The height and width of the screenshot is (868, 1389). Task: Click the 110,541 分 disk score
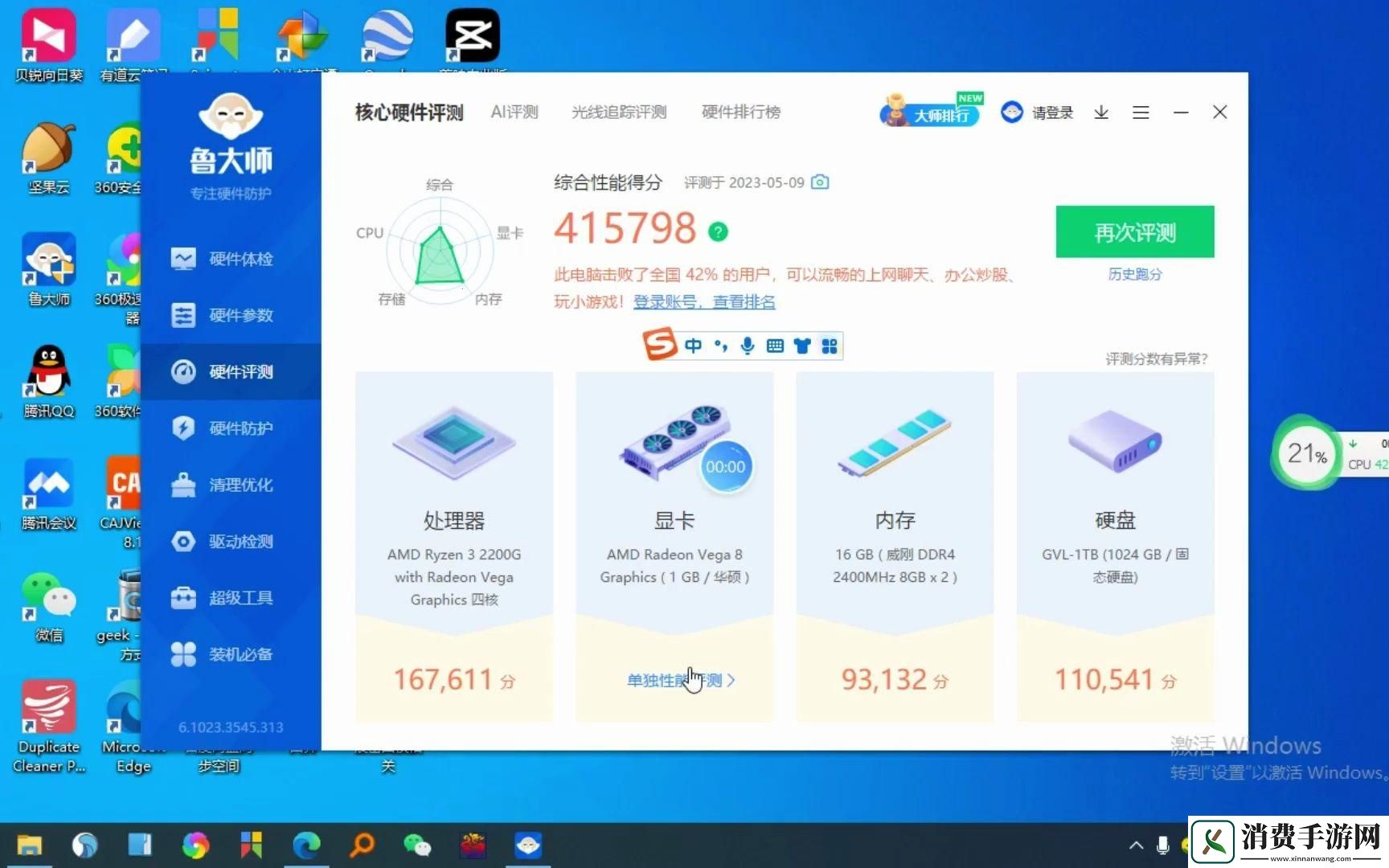tap(1115, 680)
